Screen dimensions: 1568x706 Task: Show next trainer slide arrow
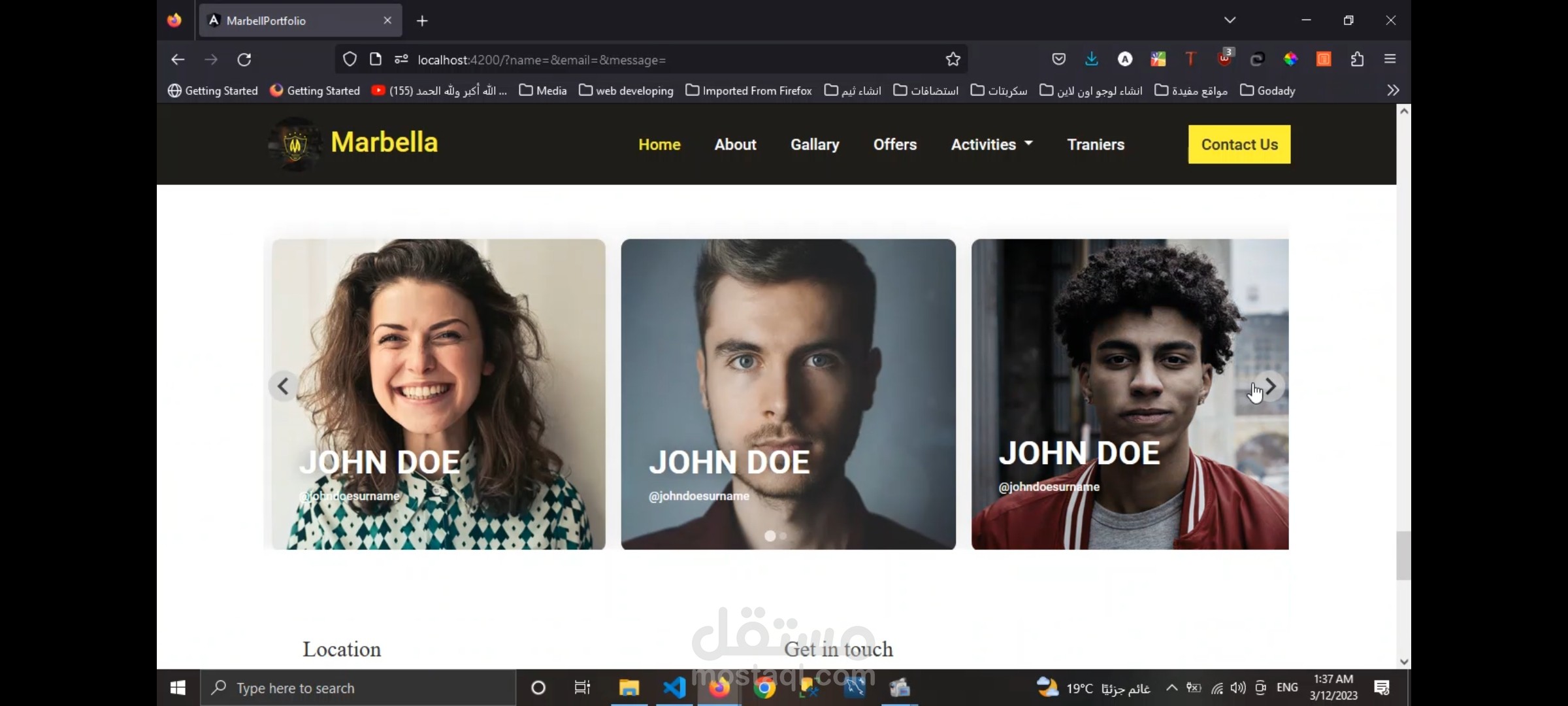click(1270, 386)
